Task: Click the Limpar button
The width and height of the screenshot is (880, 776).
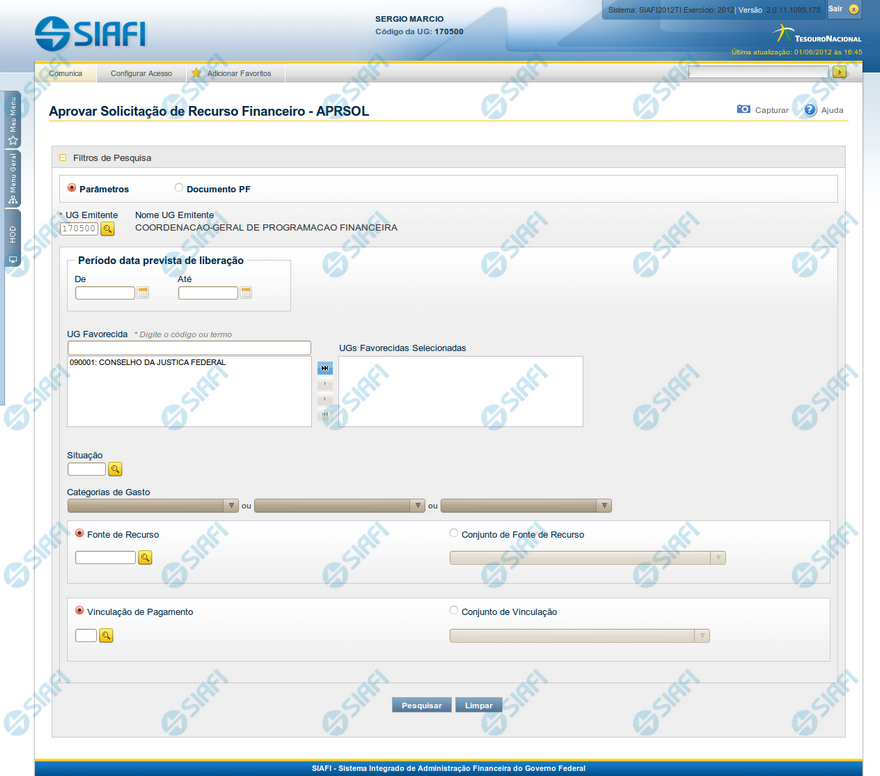Action: [479, 705]
